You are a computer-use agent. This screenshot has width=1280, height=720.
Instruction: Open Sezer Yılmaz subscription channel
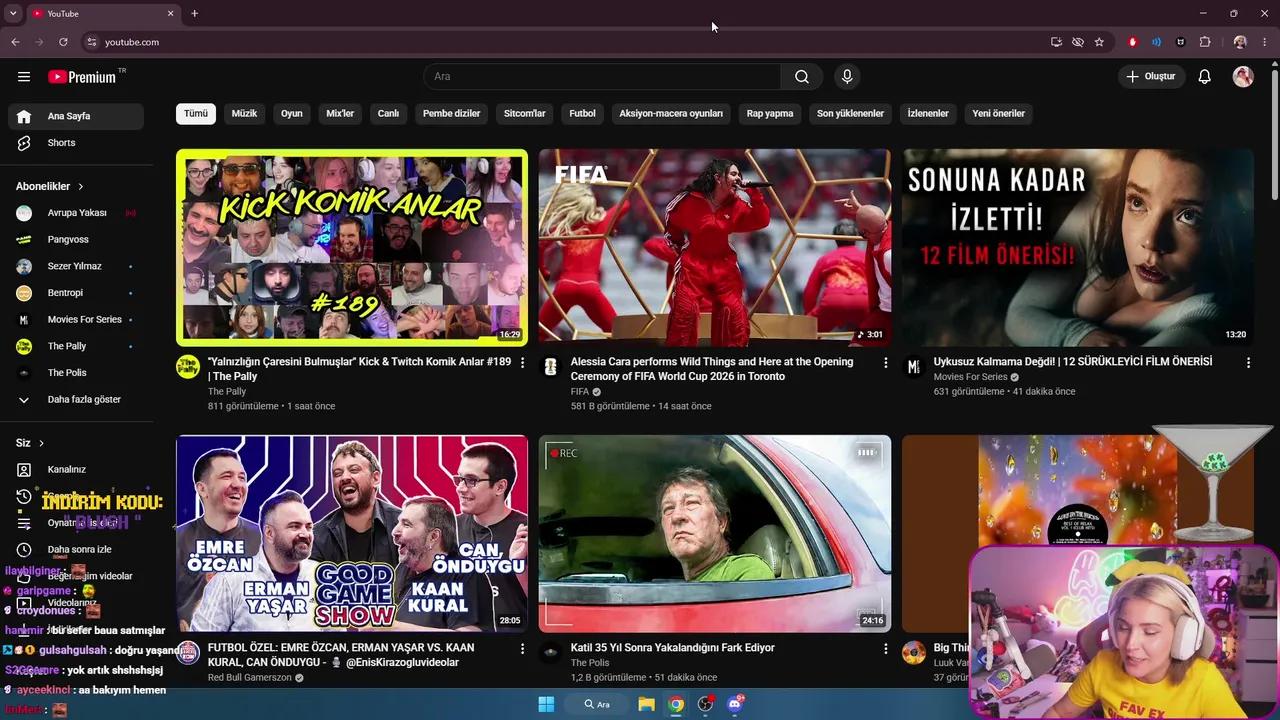pyautogui.click(x=76, y=266)
